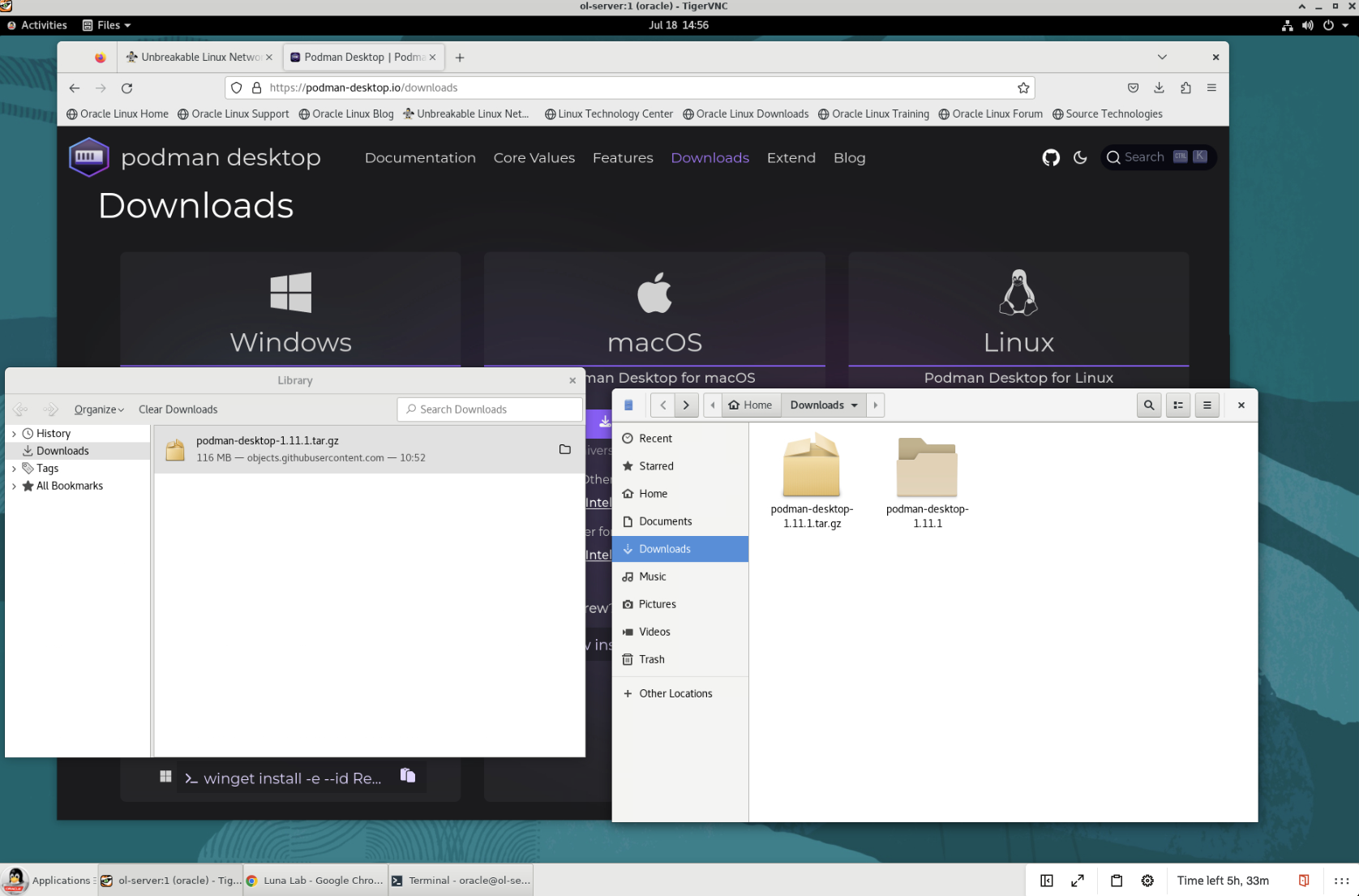The width and height of the screenshot is (1359, 896).
Task: Click Home button in Files path bar
Action: pyautogui.click(x=750, y=405)
